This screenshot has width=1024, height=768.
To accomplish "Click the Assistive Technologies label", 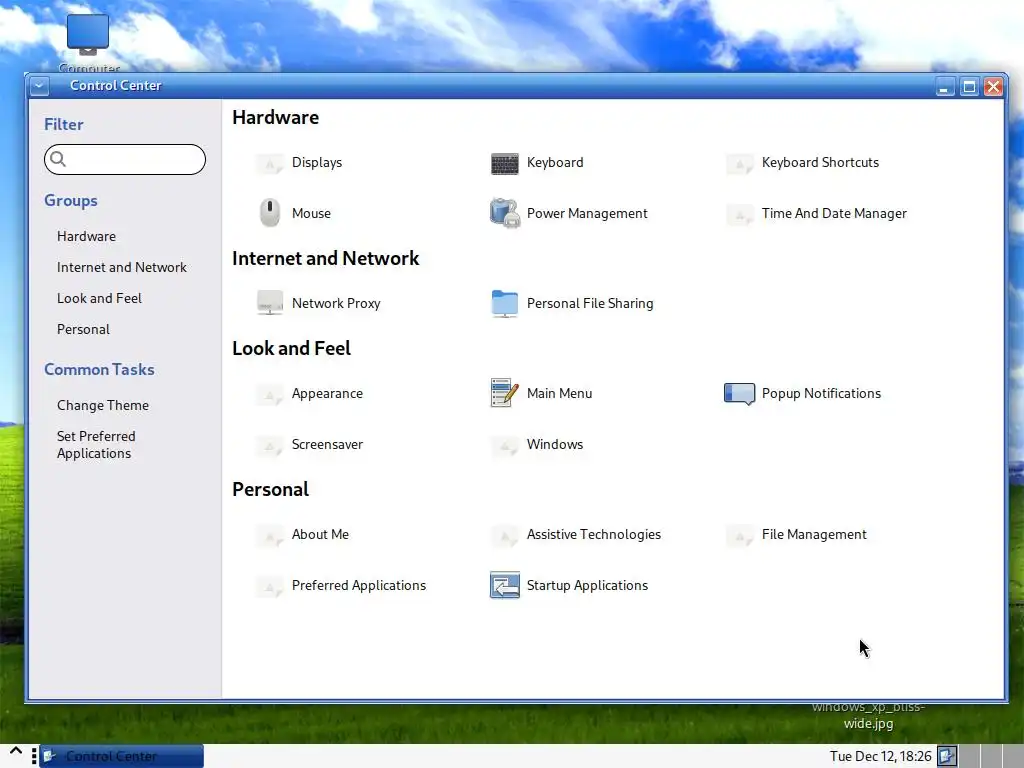I will [594, 535].
